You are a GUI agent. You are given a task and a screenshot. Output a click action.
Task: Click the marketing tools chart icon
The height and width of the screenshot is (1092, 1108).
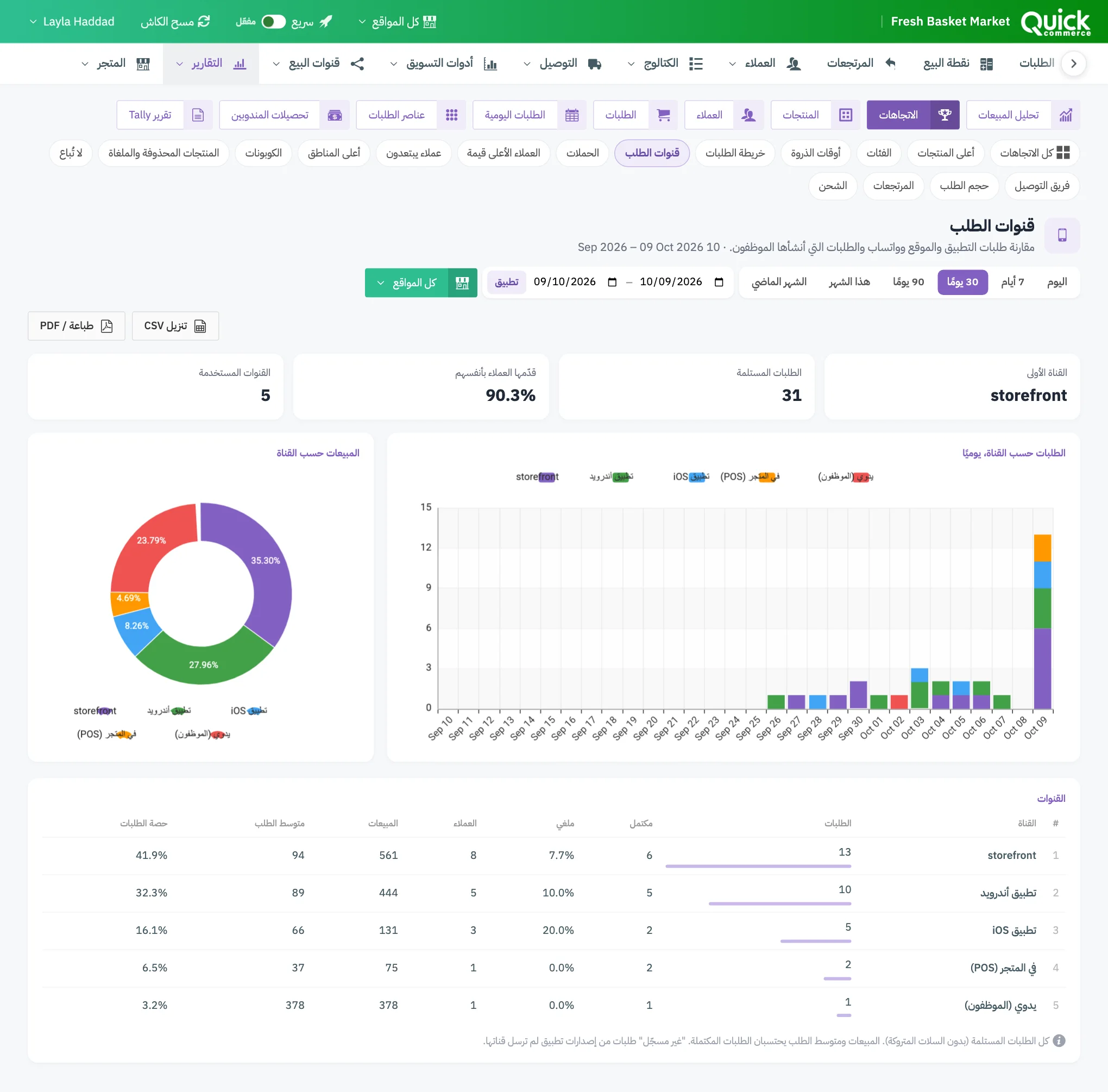pyautogui.click(x=490, y=64)
